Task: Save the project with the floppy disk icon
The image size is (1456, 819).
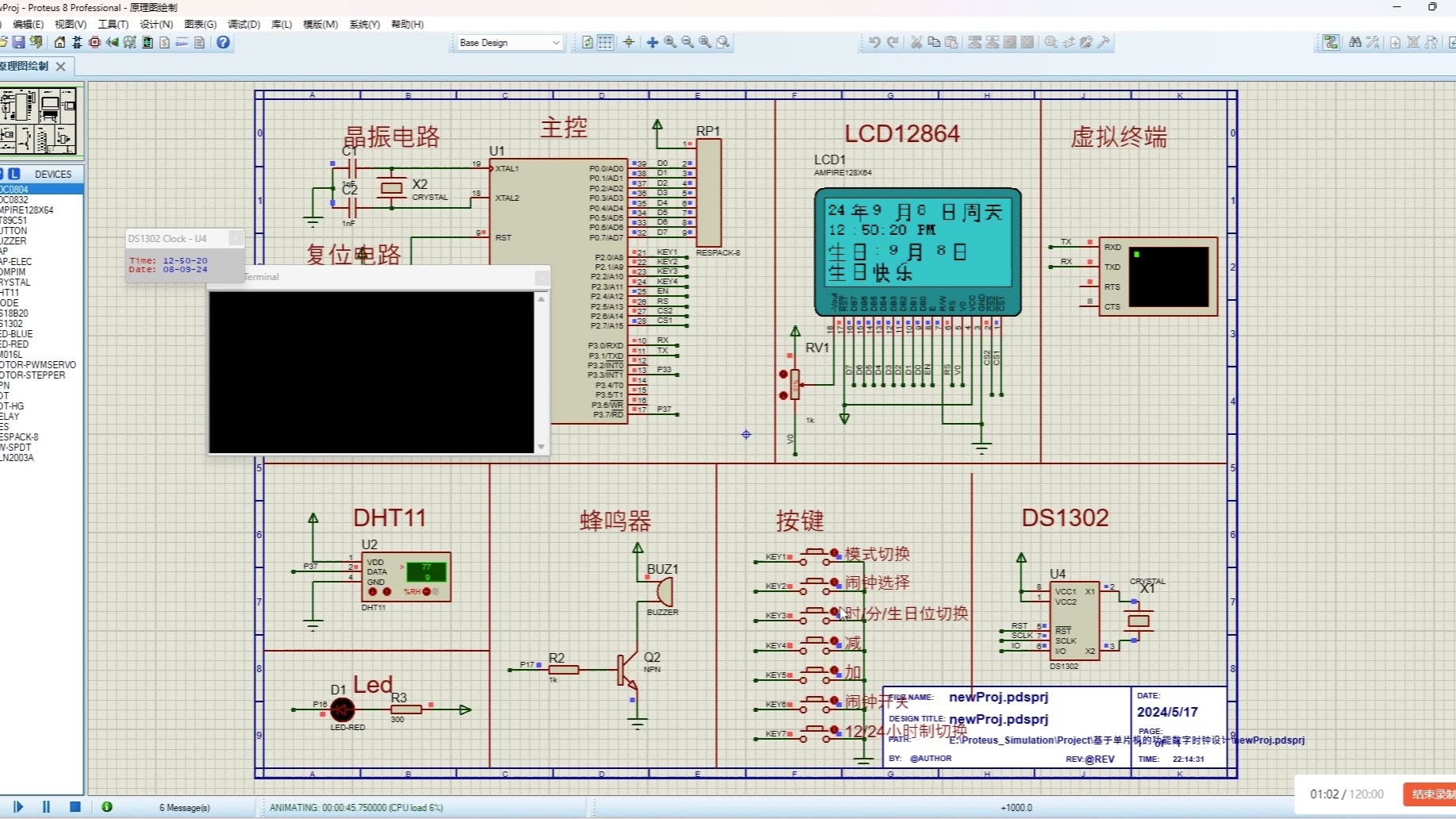Action: [x=18, y=42]
